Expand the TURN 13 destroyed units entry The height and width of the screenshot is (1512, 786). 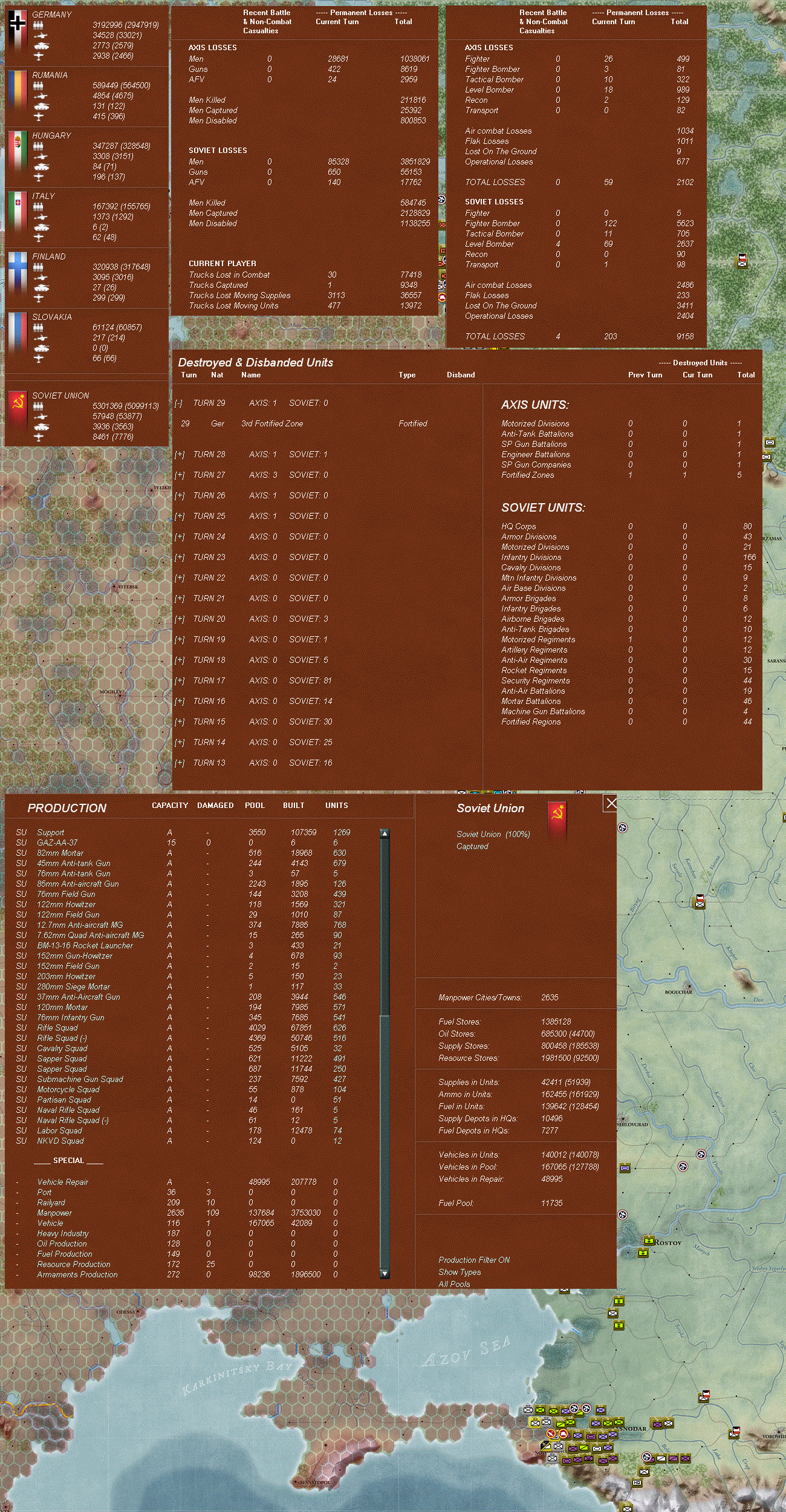click(x=180, y=763)
